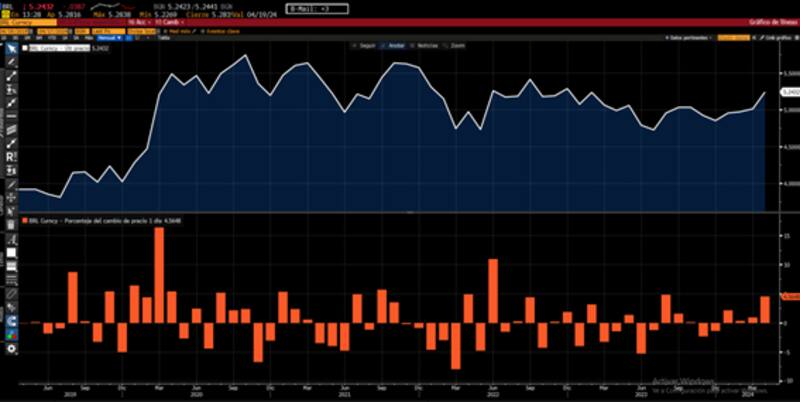Click the Seguir tracking icon above chart
Screen dimensions: 800x402
tap(360, 46)
